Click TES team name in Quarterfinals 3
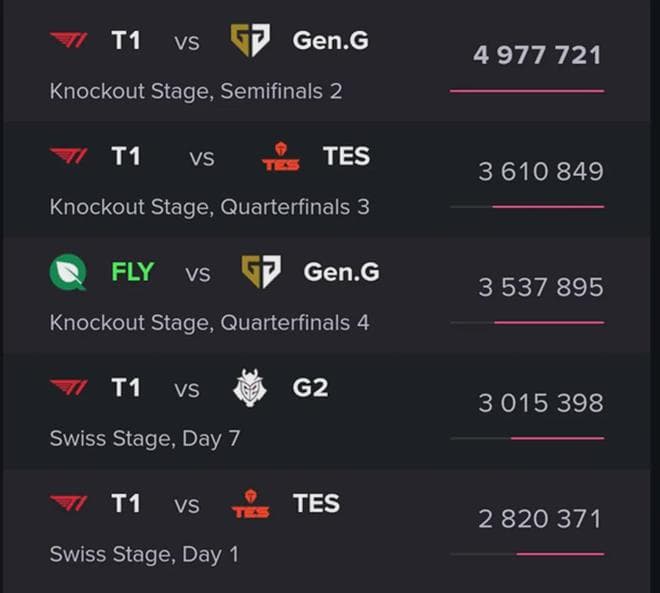 [346, 156]
